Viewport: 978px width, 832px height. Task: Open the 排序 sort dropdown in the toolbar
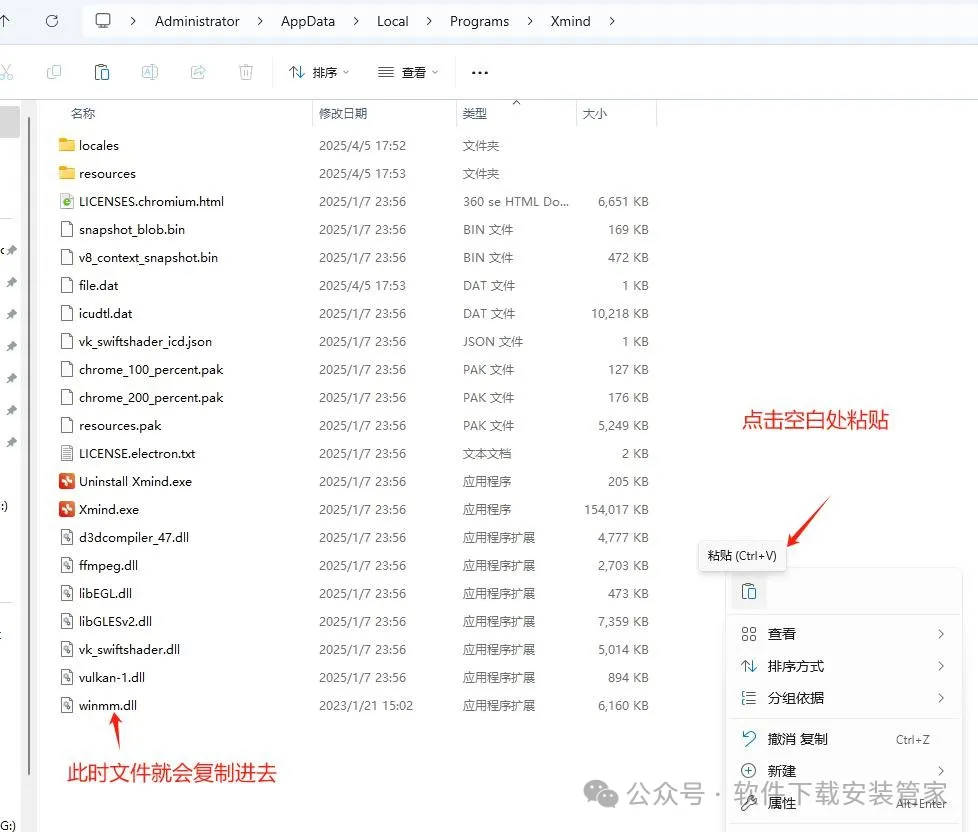tap(319, 72)
